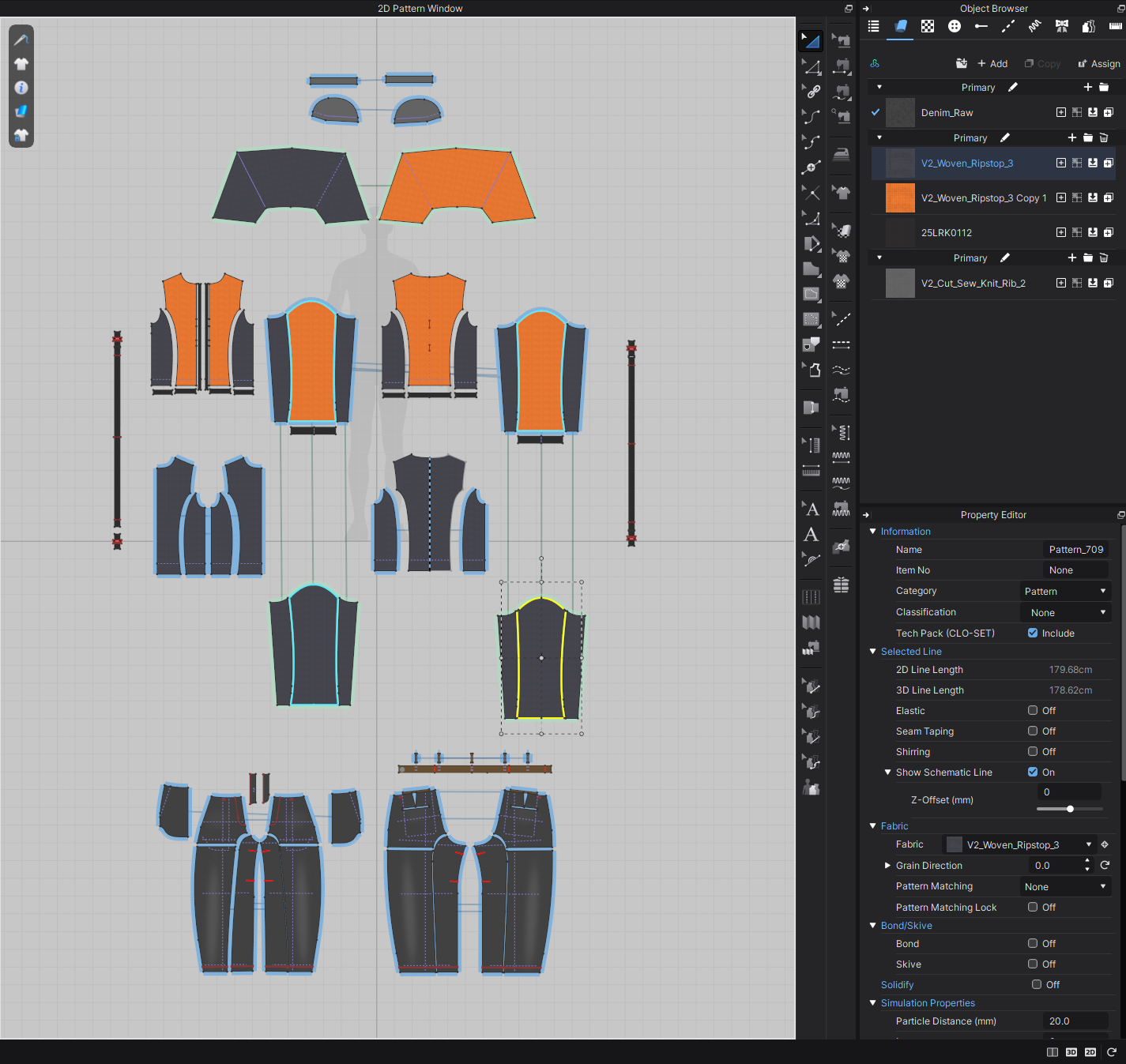Uncheck Tech Pack Include checkbox

point(1033,634)
